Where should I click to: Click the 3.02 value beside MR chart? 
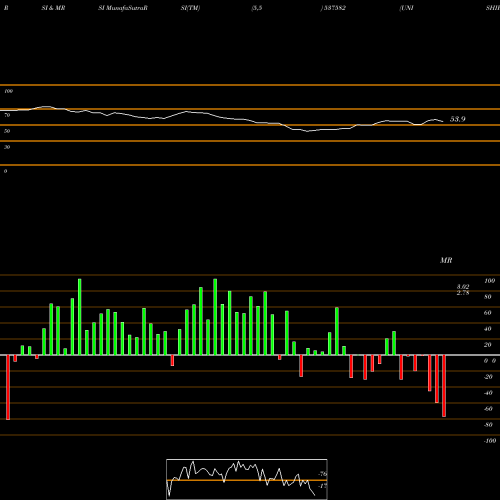point(463,287)
